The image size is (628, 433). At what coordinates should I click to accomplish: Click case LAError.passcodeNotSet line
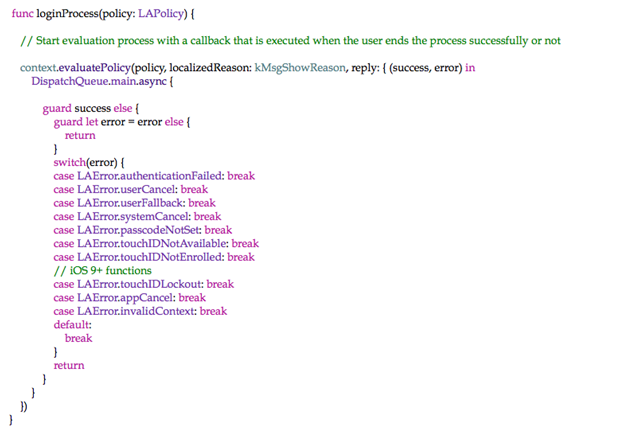pos(143,230)
